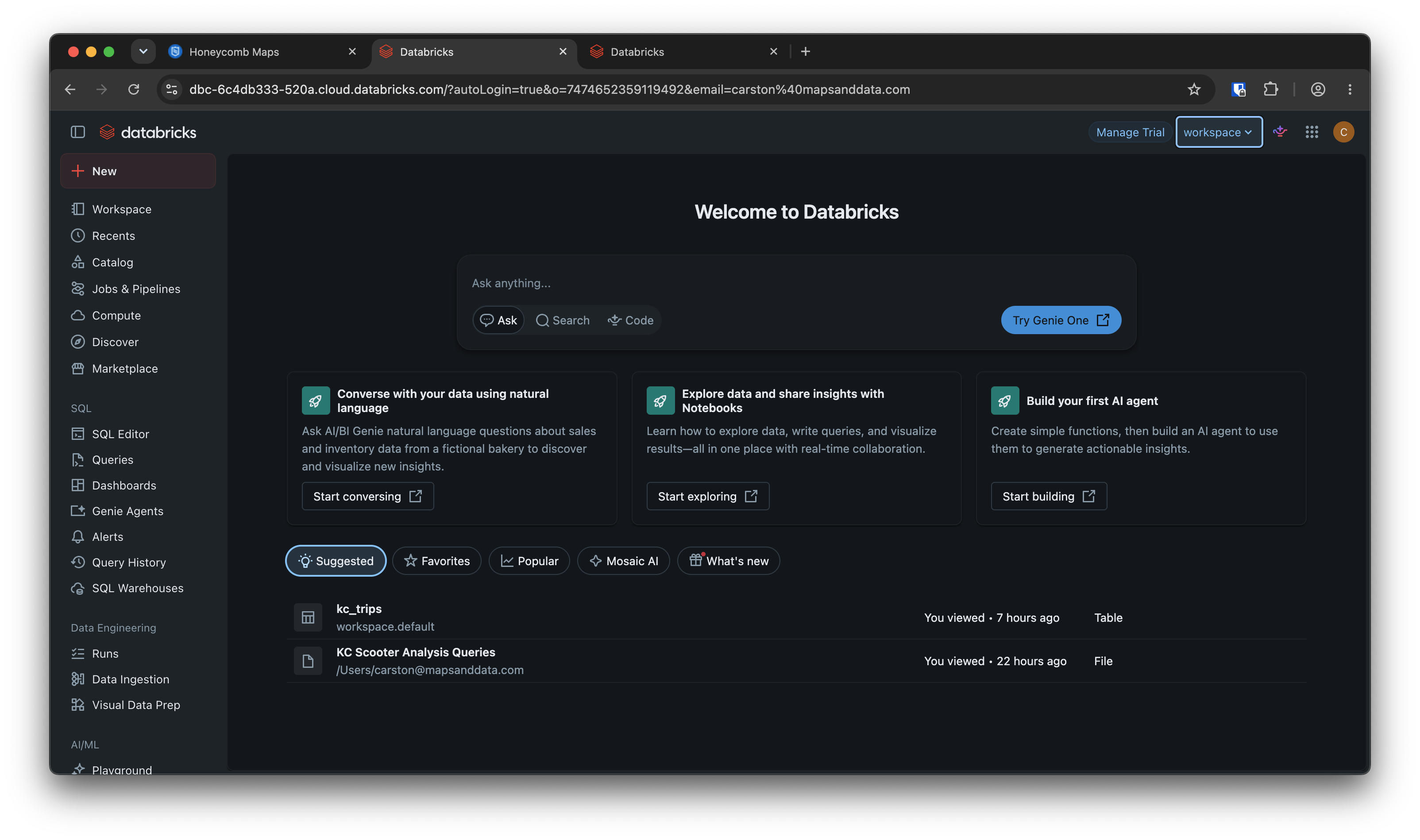The image size is (1420, 840).
Task: Close the Honeycomb Maps tab
Action: [352, 51]
